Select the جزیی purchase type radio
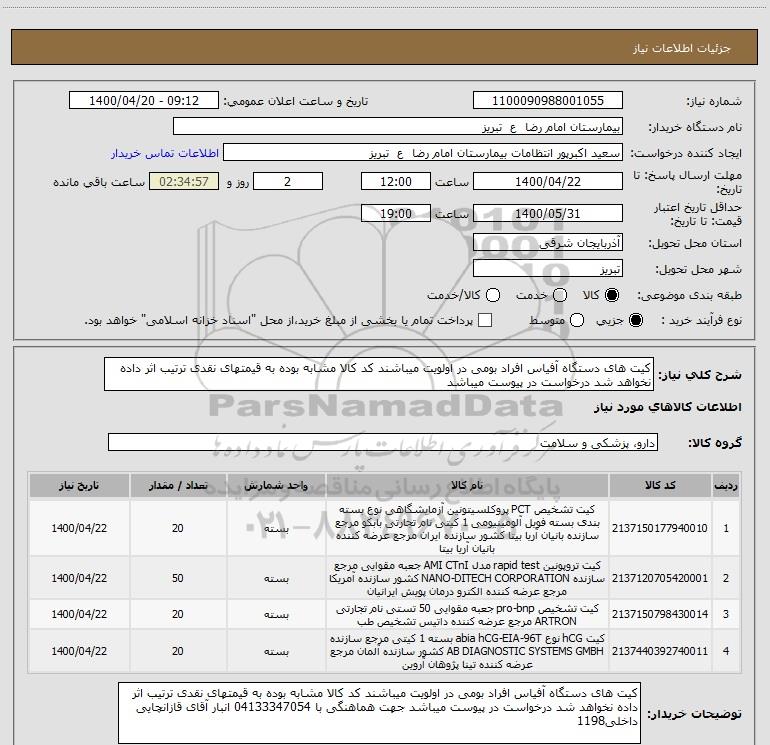The image size is (770, 745). [635, 320]
